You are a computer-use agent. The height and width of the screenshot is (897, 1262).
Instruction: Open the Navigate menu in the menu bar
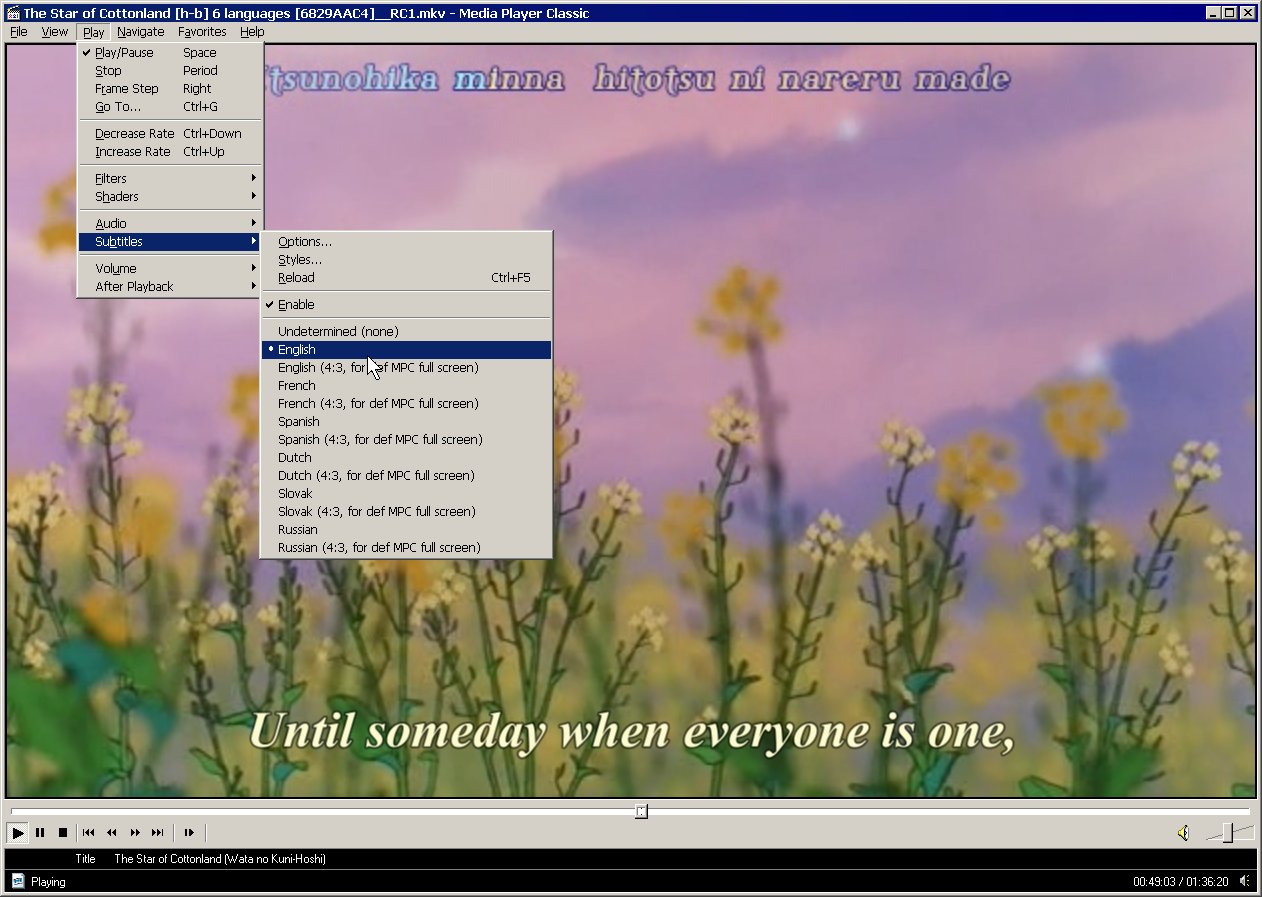140,32
